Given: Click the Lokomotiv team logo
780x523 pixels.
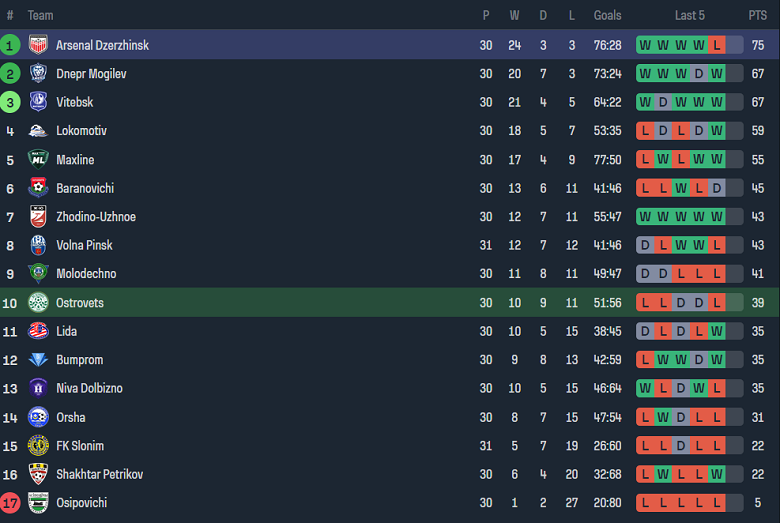Looking at the screenshot, I should tap(38, 131).
